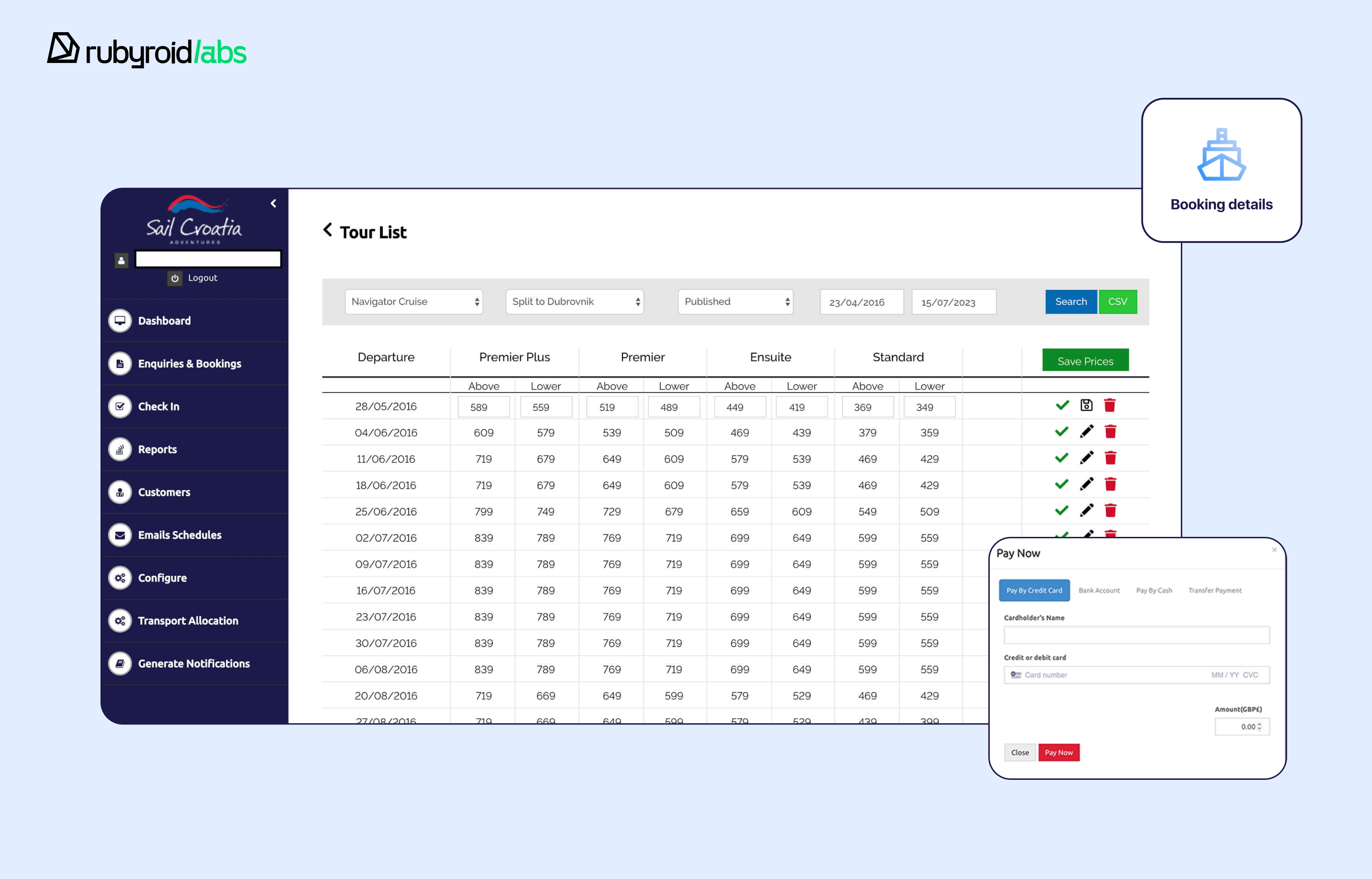The height and width of the screenshot is (879, 1372).
Task: Open Reports from the sidebar
Action: coord(157,449)
